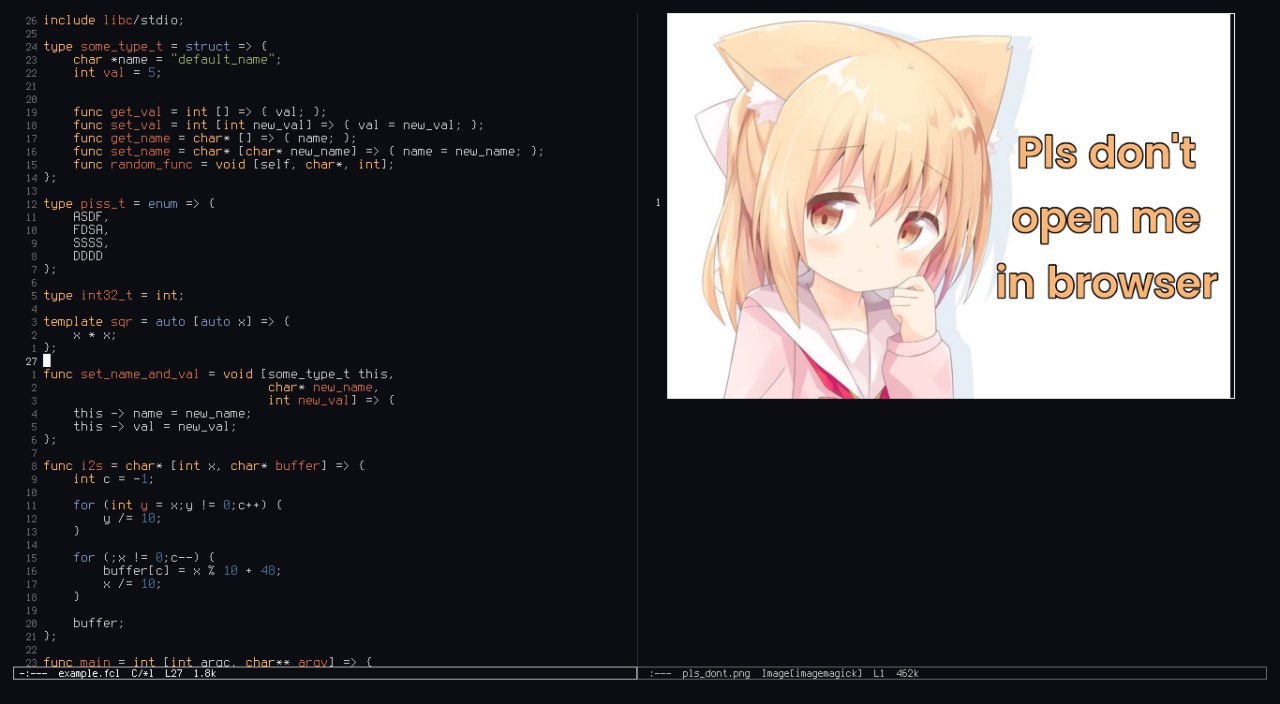The height and width of the screenshot is (704, 1280).
Task: Click the 'func i2s' definition line
Action: click(x=203, y=466)
